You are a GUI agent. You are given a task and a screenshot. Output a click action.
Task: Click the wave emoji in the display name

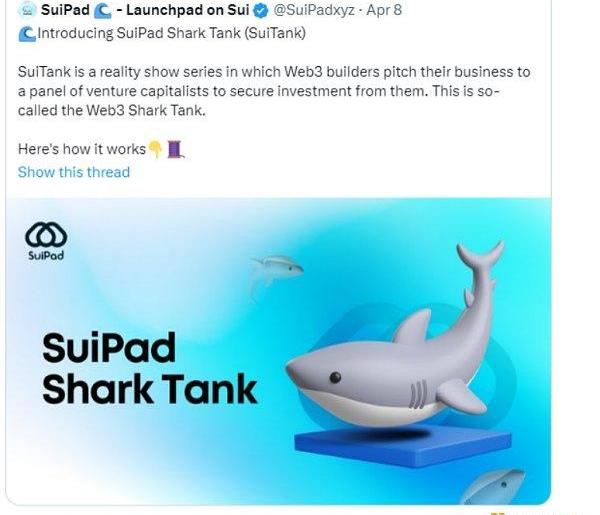click(x=104, y=12)
